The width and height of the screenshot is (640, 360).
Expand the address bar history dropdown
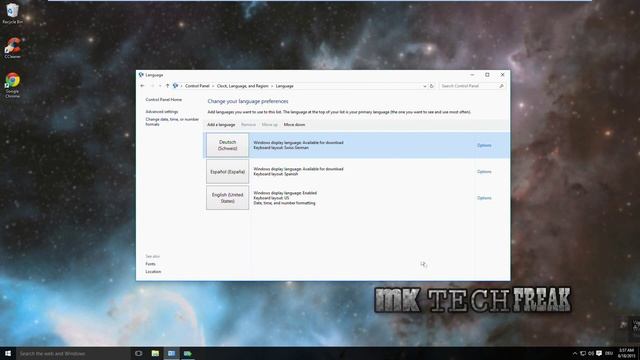coord(425,86)
